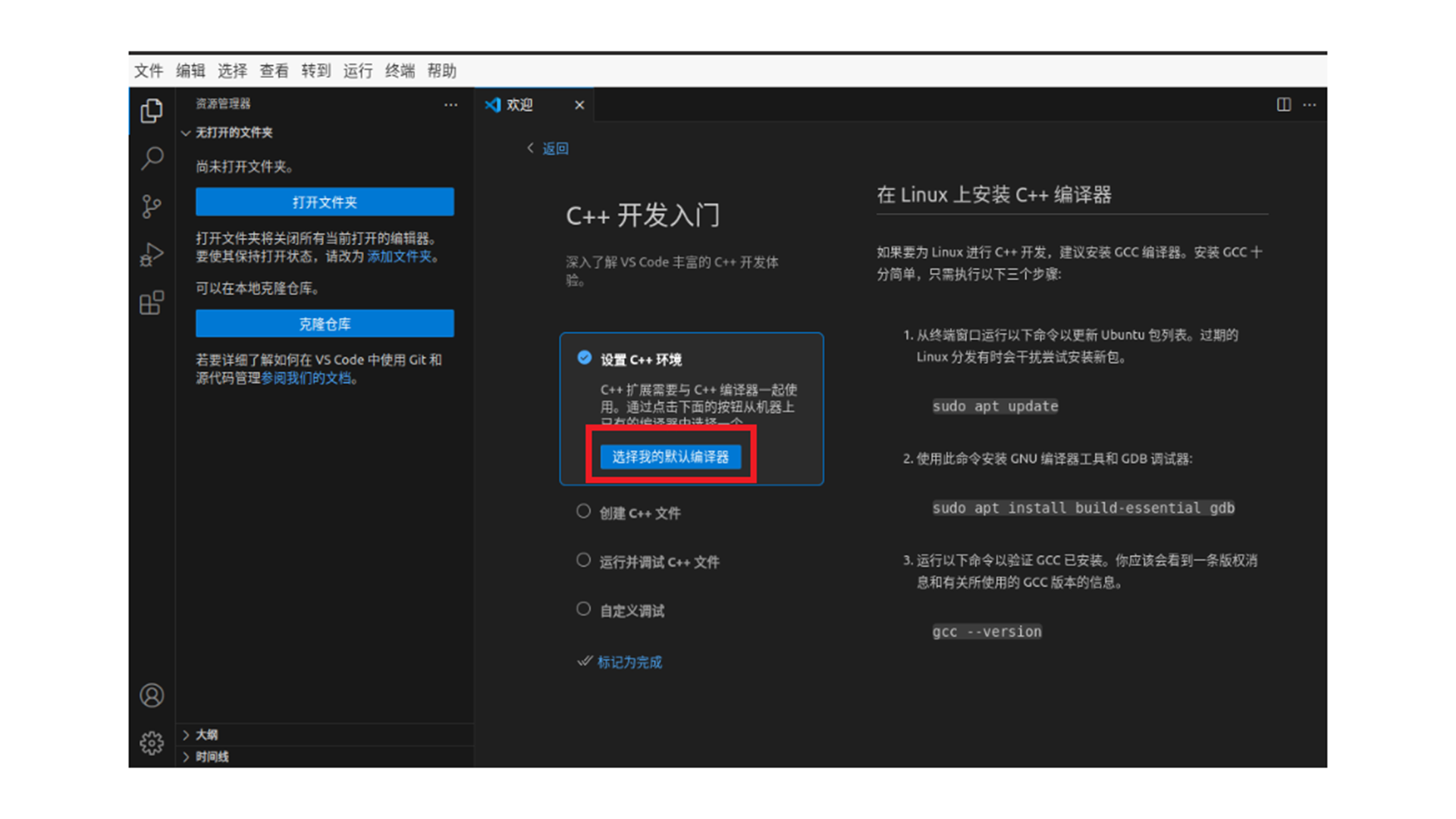Click the 返回 back link

click(x=554, y=149)
